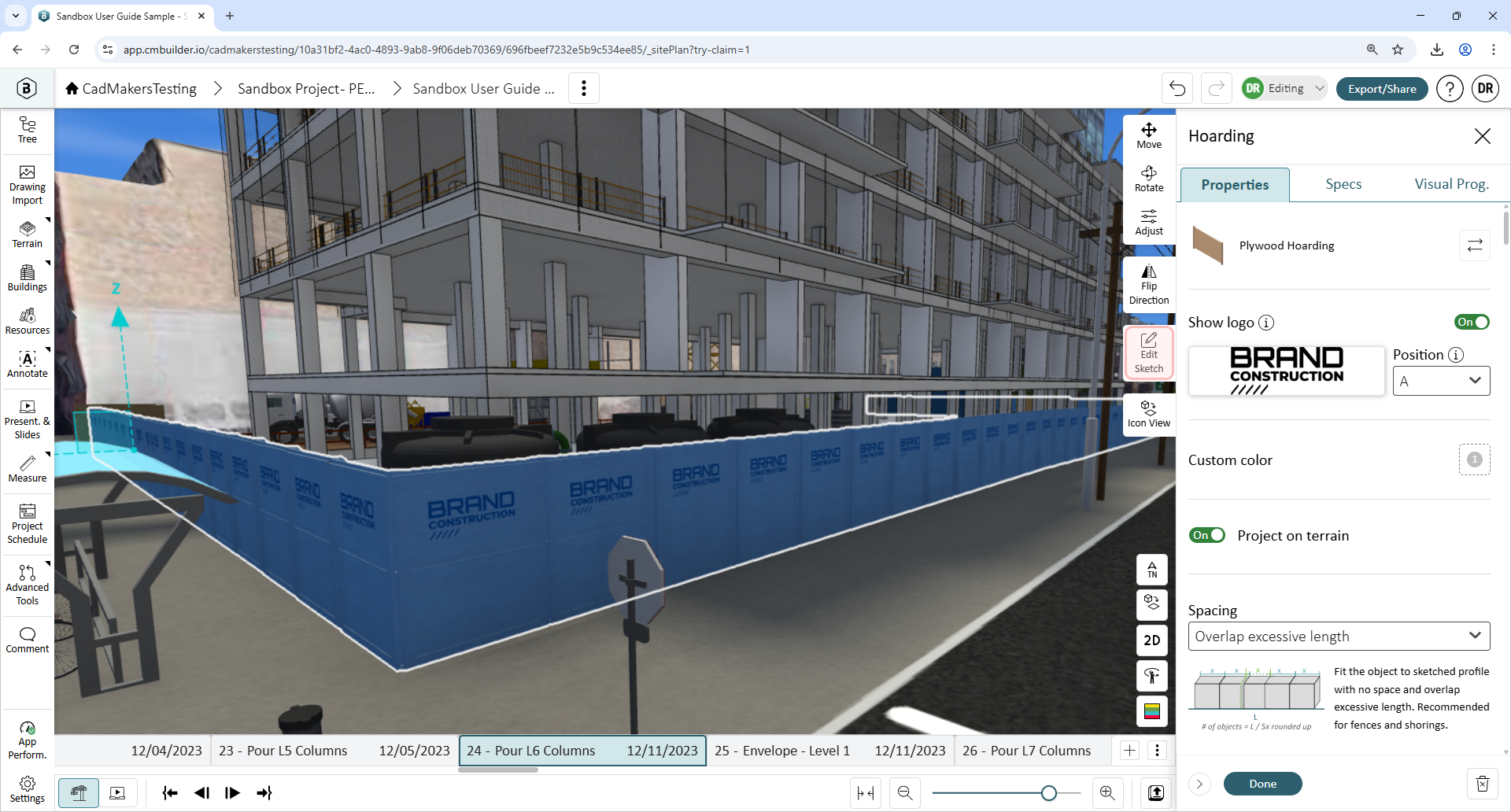The image size is (1511, 812).
Task: Step back one timeline step
Action: 201,793
